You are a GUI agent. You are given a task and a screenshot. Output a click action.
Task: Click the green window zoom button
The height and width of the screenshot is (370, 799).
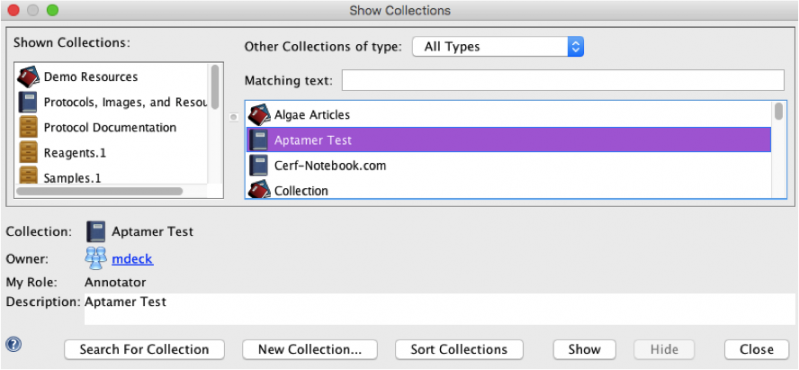pyautogui.click(x=52, y=10)
